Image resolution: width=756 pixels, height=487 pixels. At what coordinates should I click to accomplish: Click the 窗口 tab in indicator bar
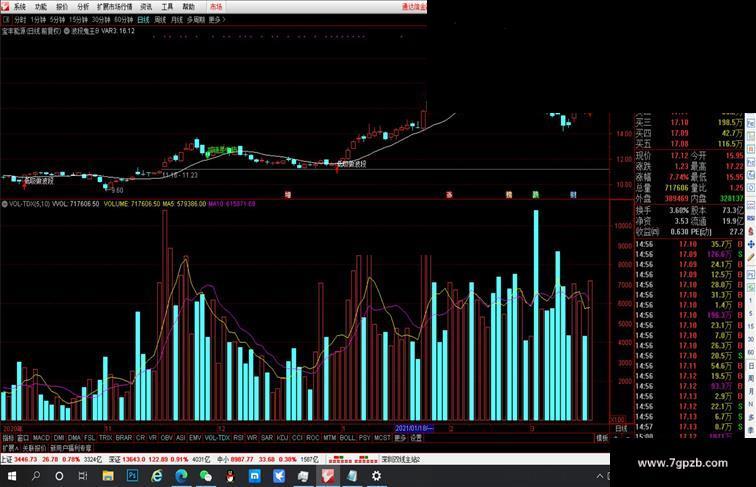(23, 438)
